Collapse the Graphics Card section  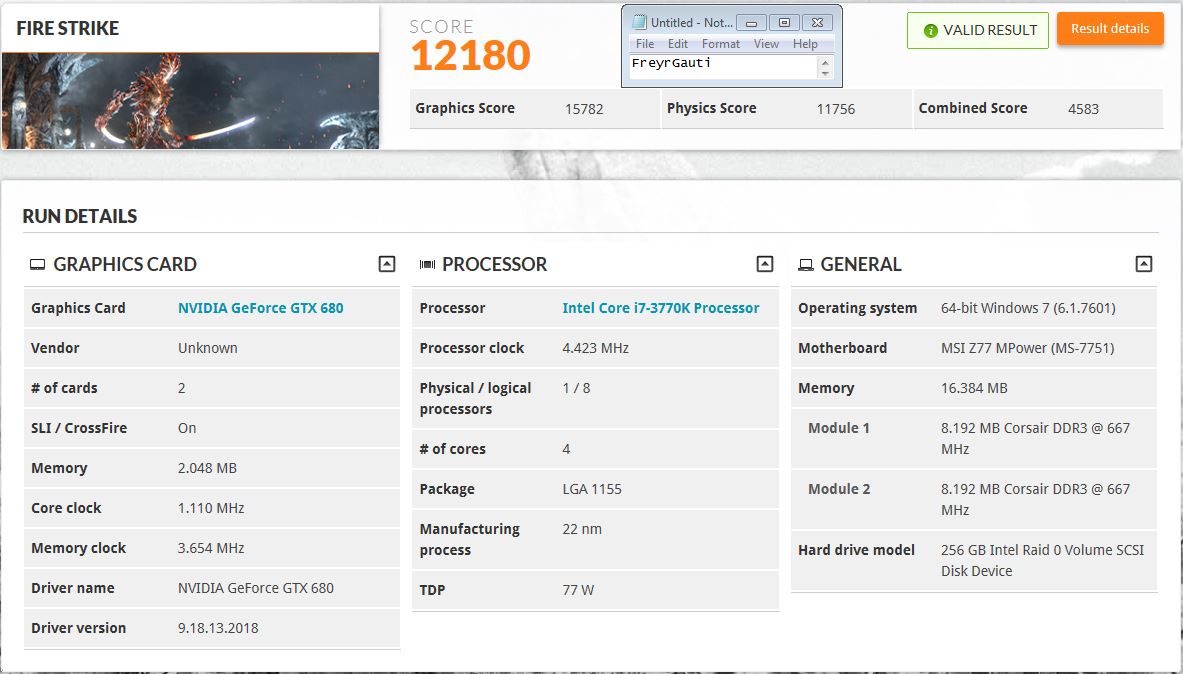click(387, 264)
